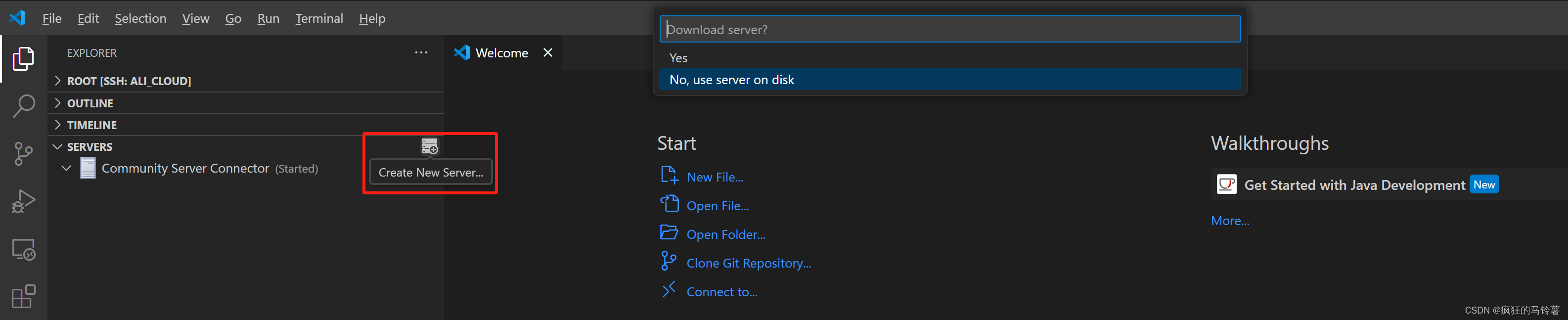Collapse the Community Server Connector node

[66, 169]
